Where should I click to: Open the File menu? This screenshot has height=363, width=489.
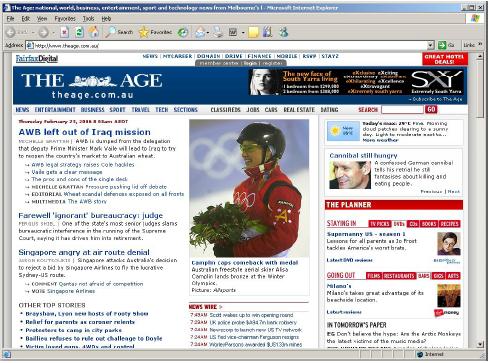point(10,19)
